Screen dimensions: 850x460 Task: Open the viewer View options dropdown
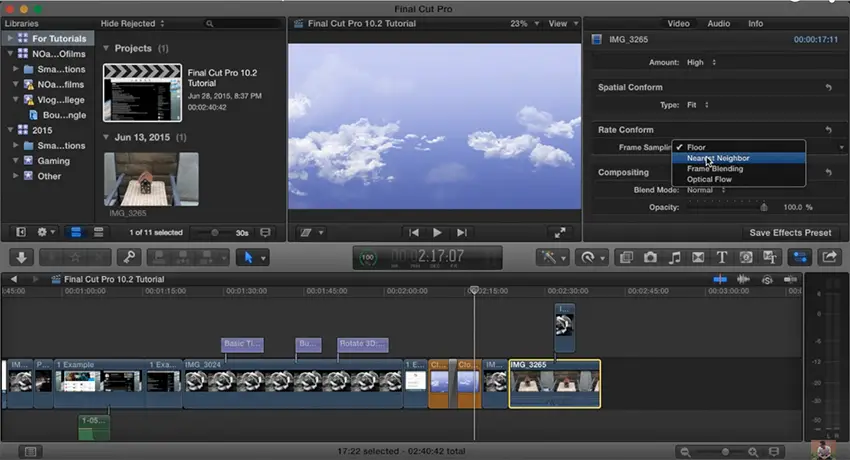[x=563, y=24]
